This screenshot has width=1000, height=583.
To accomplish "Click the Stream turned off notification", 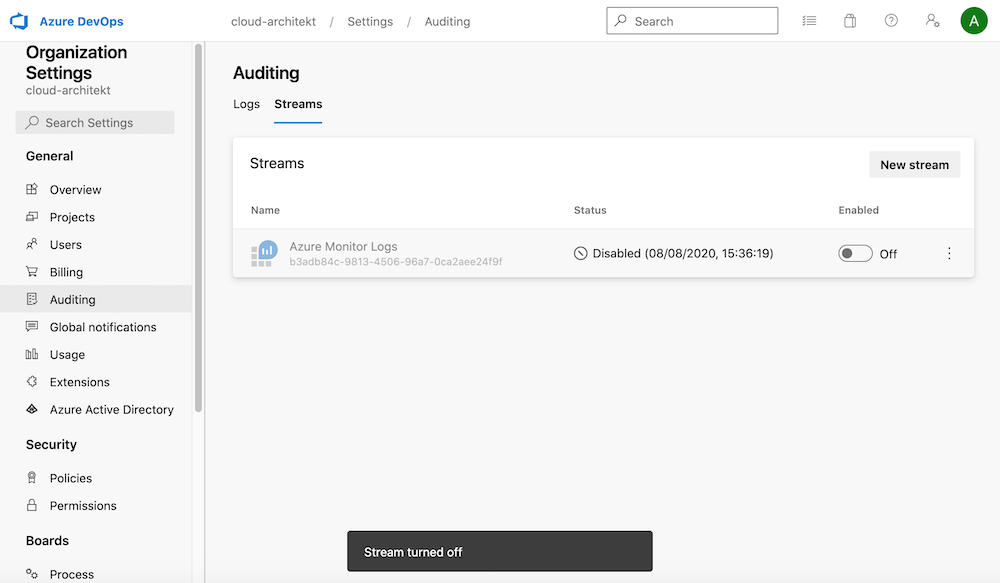I will (x=500, y=551).
